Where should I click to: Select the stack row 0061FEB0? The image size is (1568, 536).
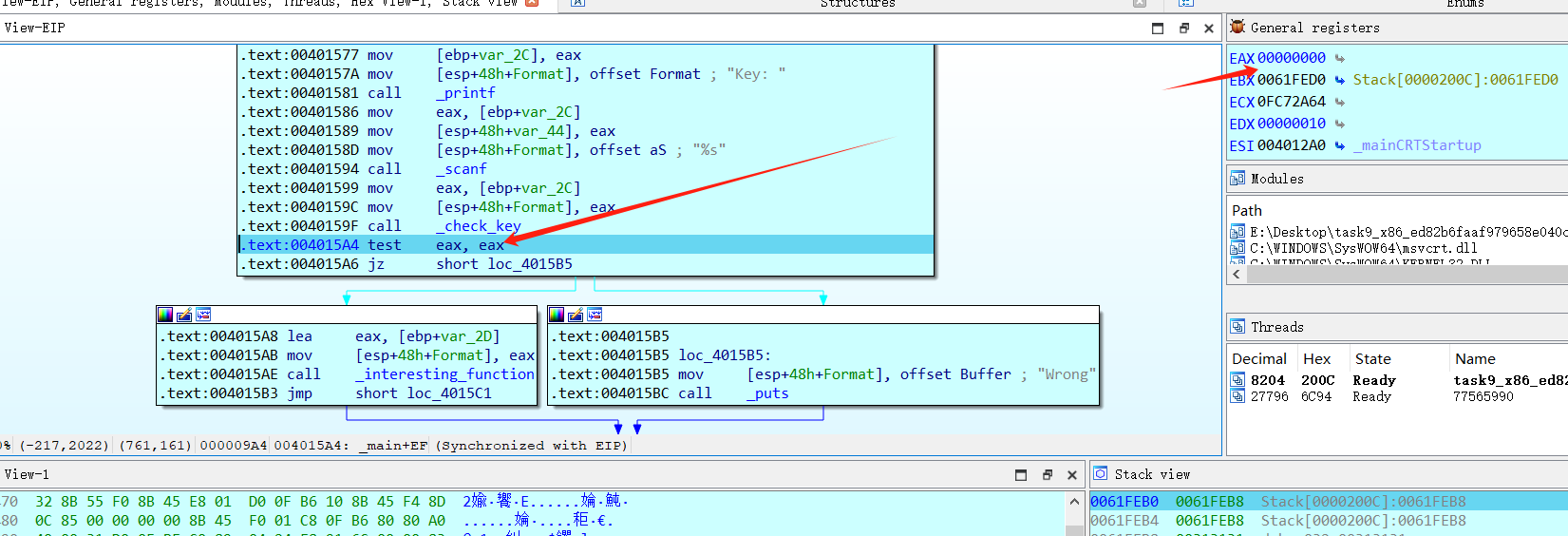coord(1329,502)
